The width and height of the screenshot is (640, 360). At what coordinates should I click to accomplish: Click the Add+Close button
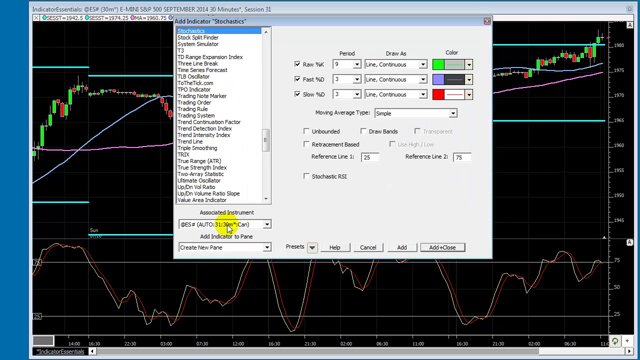pos(442,247)
